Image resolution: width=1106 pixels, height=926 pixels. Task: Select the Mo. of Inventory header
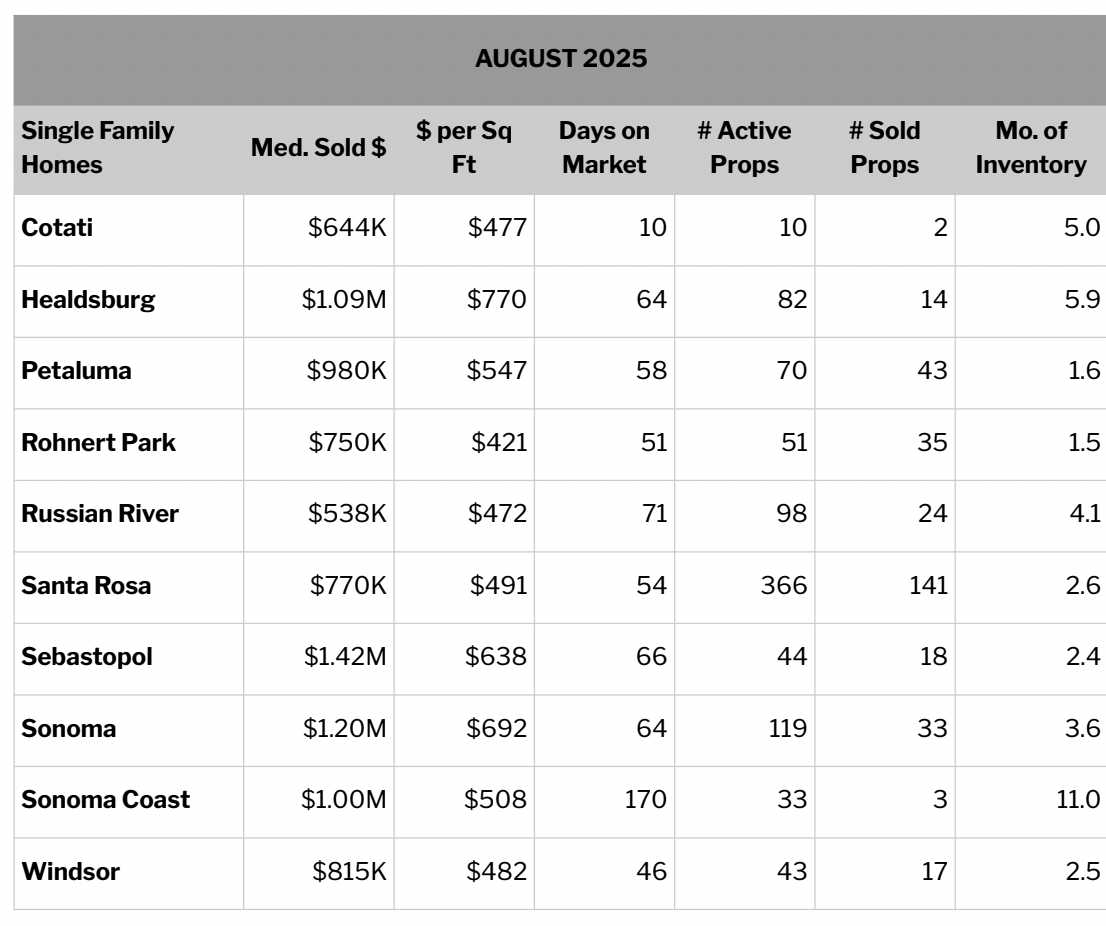(x=1031, y=148)
